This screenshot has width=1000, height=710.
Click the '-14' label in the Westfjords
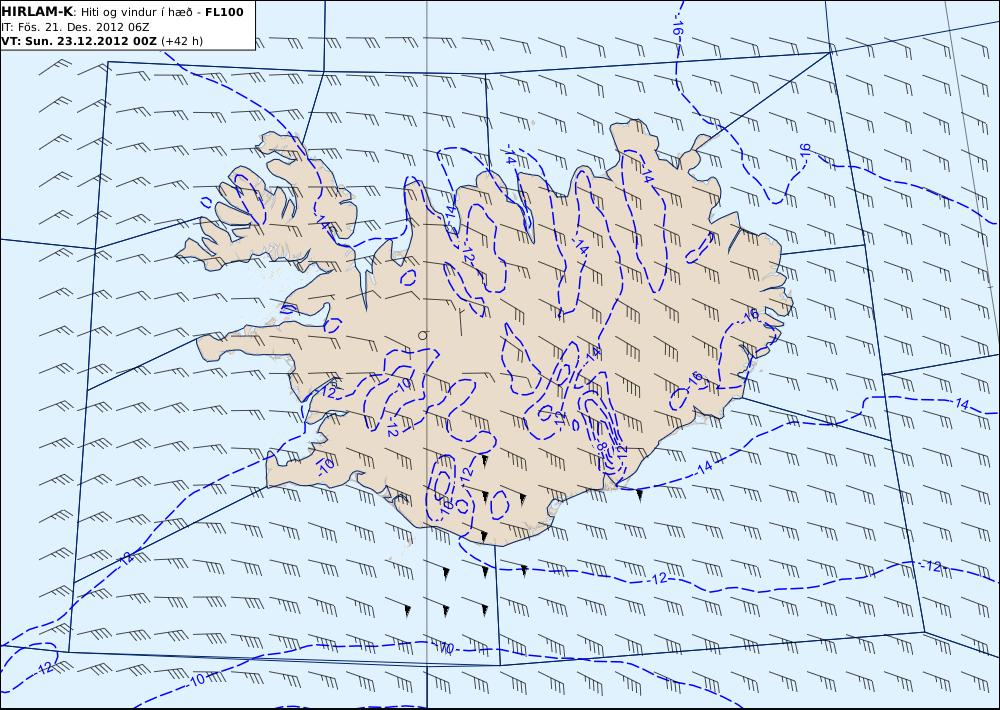click(x=322, y=223)
